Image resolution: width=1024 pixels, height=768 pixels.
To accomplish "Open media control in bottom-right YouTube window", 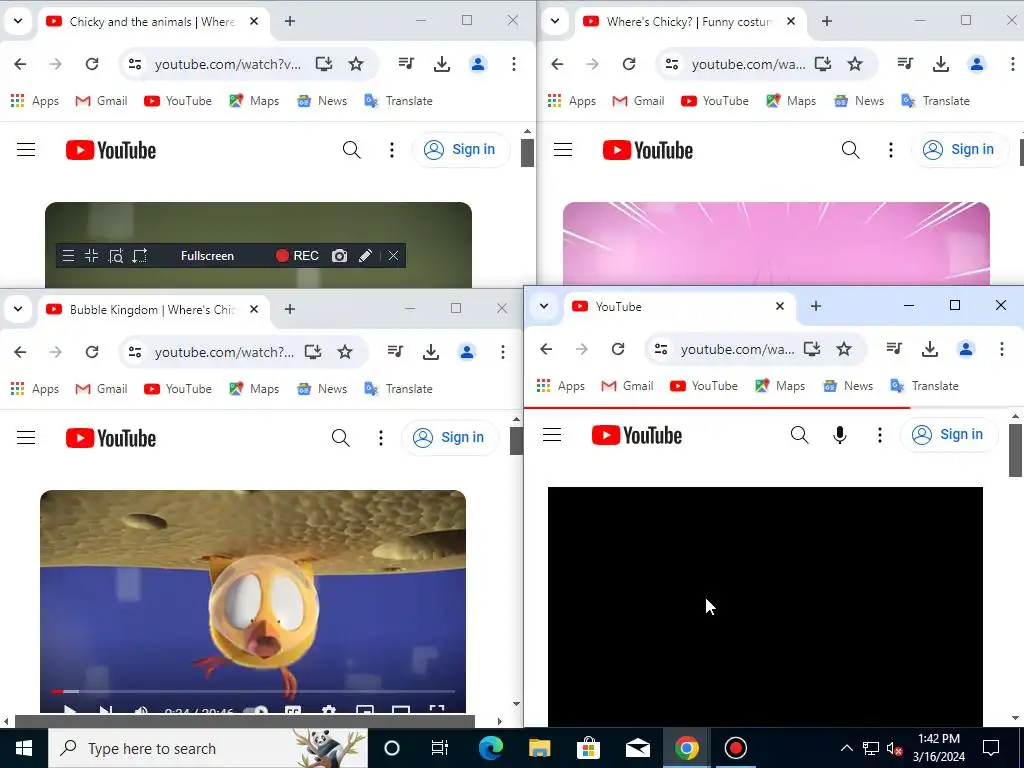I will (x=894, y=349).
